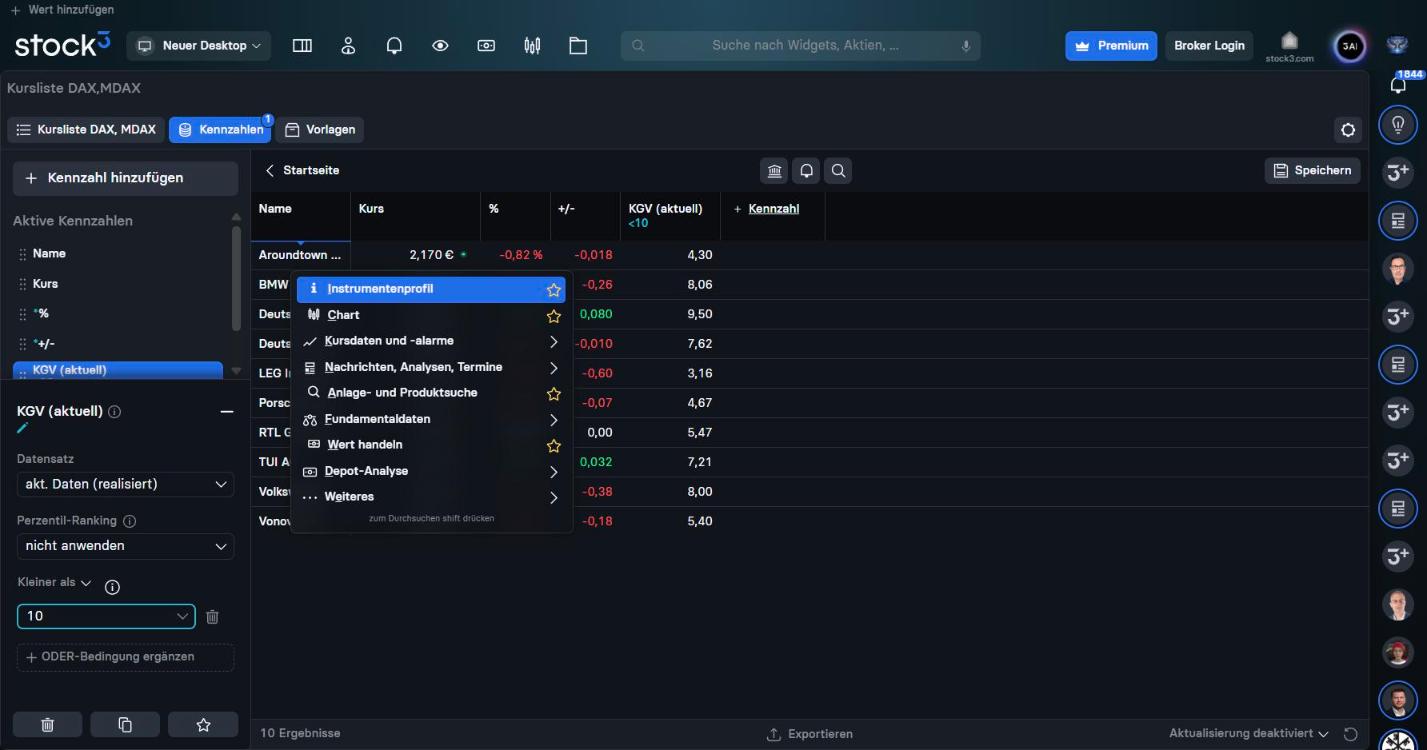Open Nachrichten, Analysen, Termine menu entry
Viewport: 1427px width, 750px height.
click(x=431, y=367)
